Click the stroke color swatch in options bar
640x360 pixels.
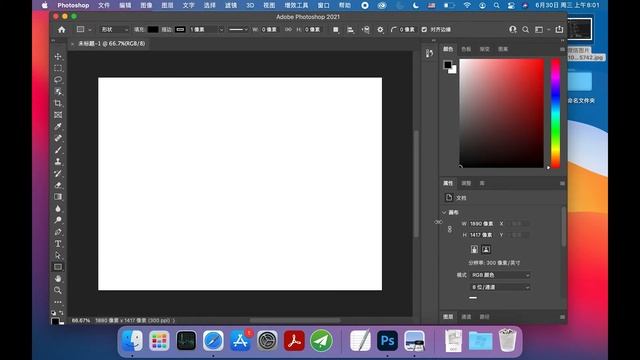pos(180,30)
